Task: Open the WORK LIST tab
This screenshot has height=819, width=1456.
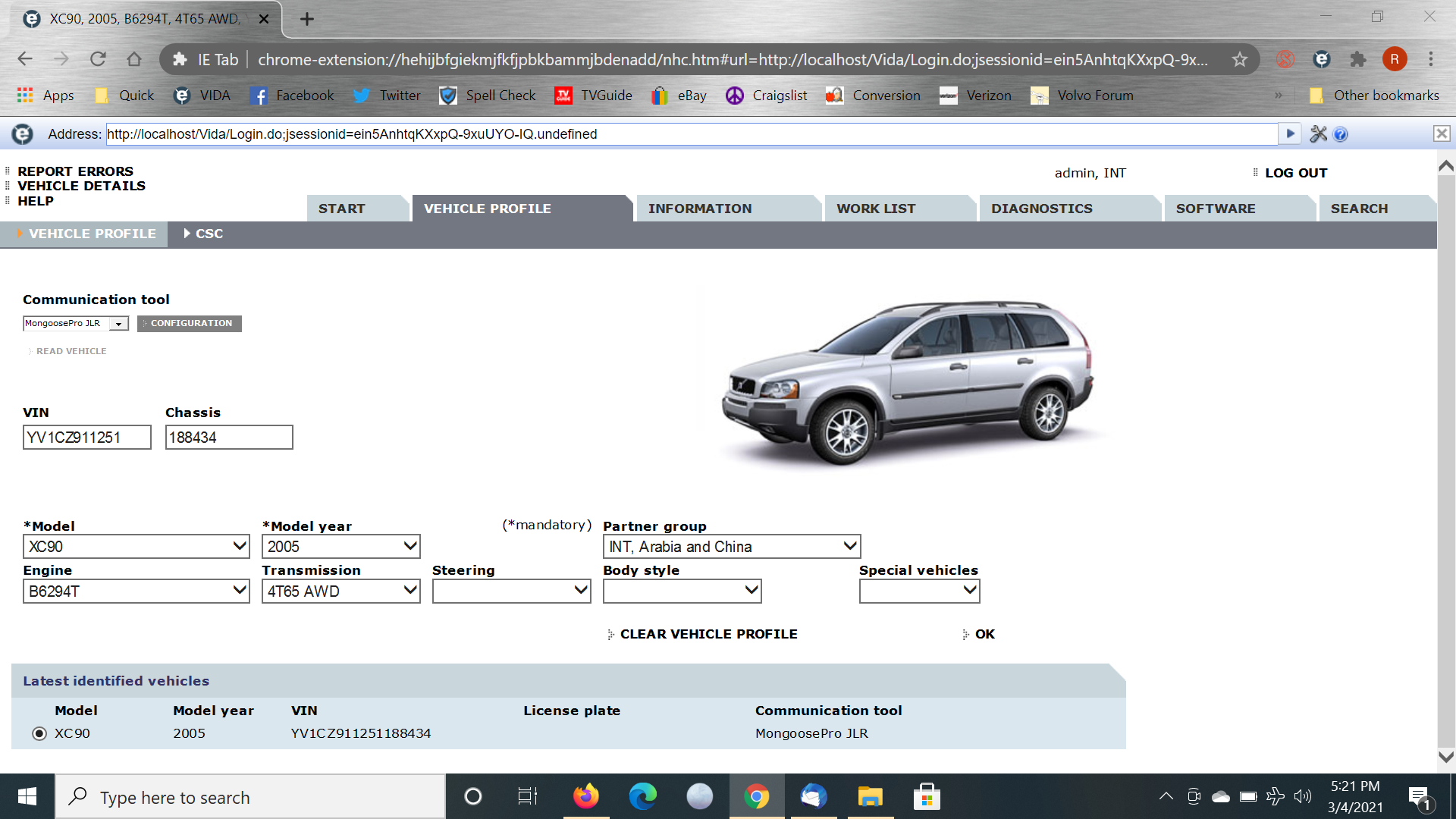Action: click(x=876, y=209)
